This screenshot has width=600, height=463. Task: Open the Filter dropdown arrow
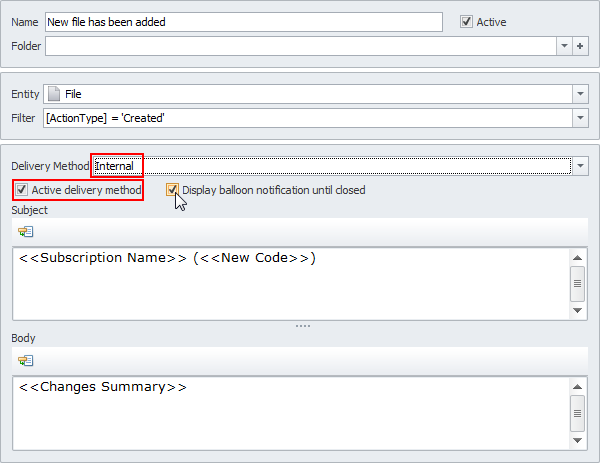[x=580, y=118]
